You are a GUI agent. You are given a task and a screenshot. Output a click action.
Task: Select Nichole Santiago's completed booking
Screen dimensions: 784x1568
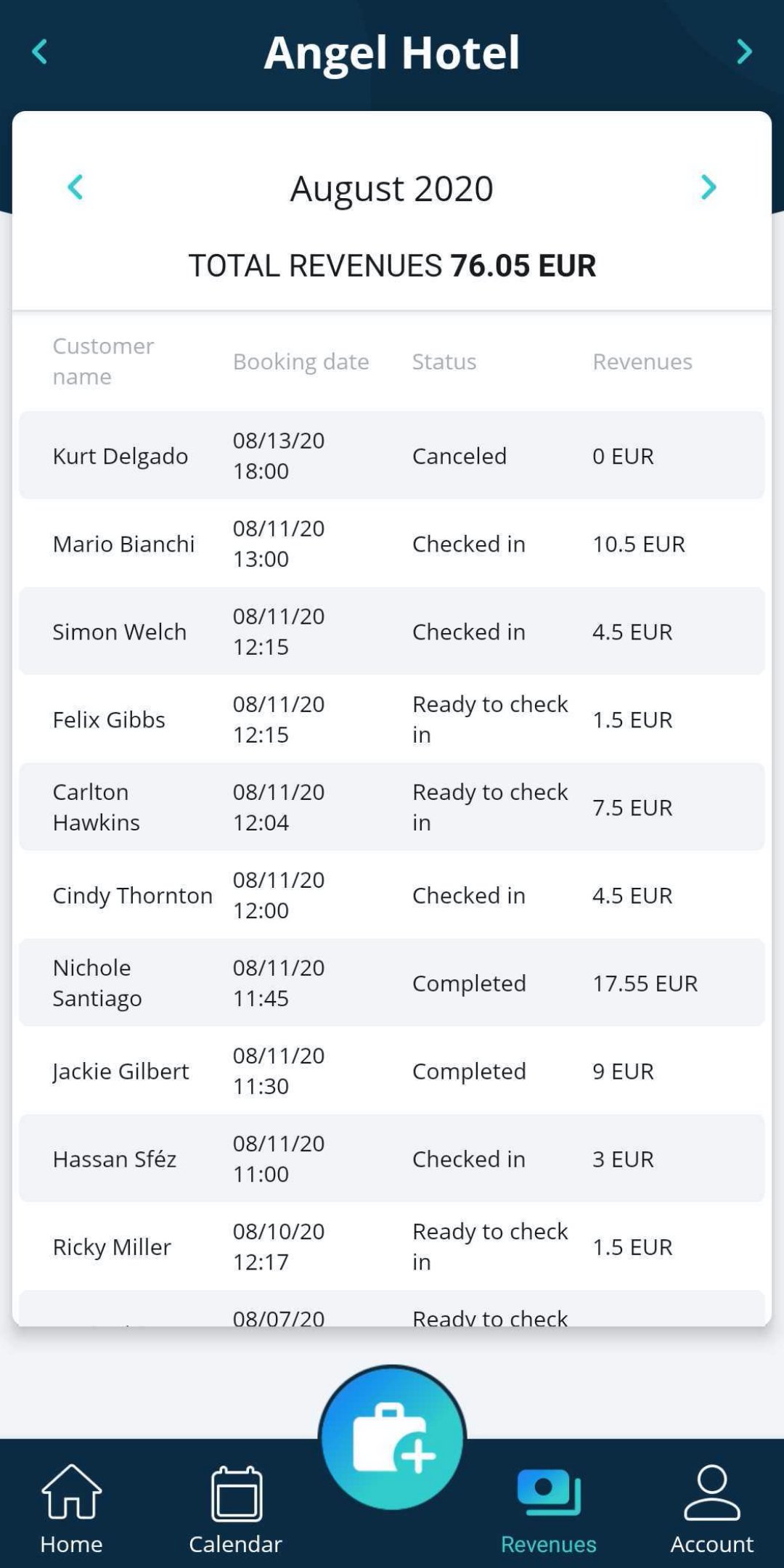392,982
